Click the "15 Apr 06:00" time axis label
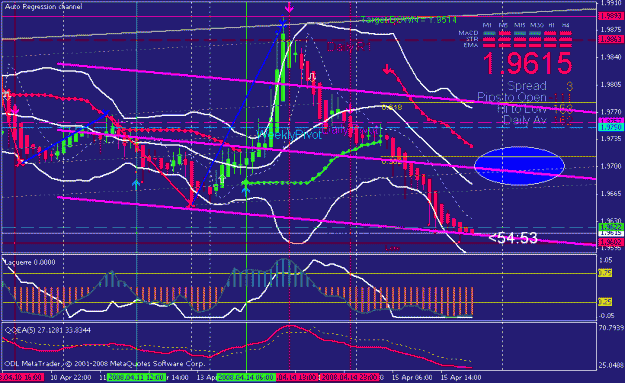The height and width of the screenshot is (383, 625). coord(412,377)
